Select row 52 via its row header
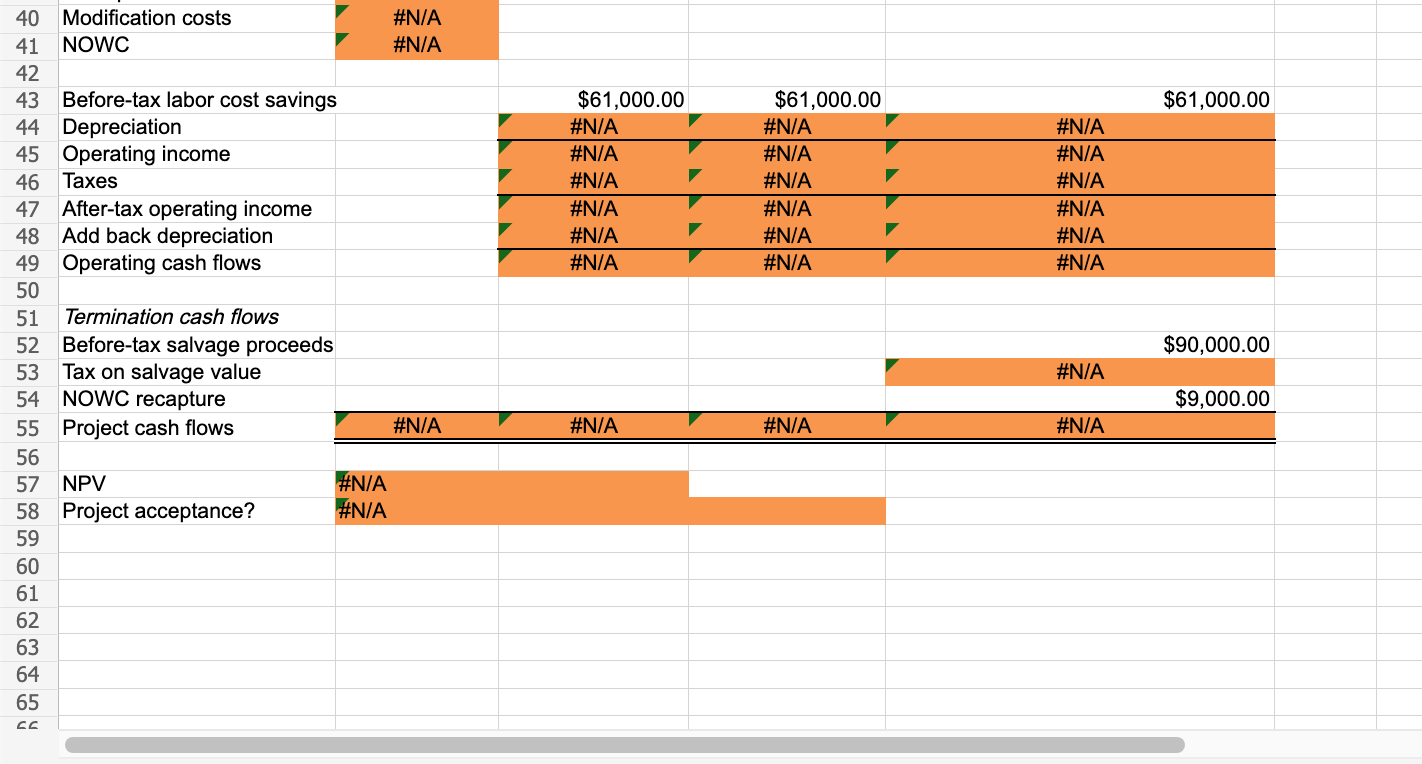 [28, 345]
